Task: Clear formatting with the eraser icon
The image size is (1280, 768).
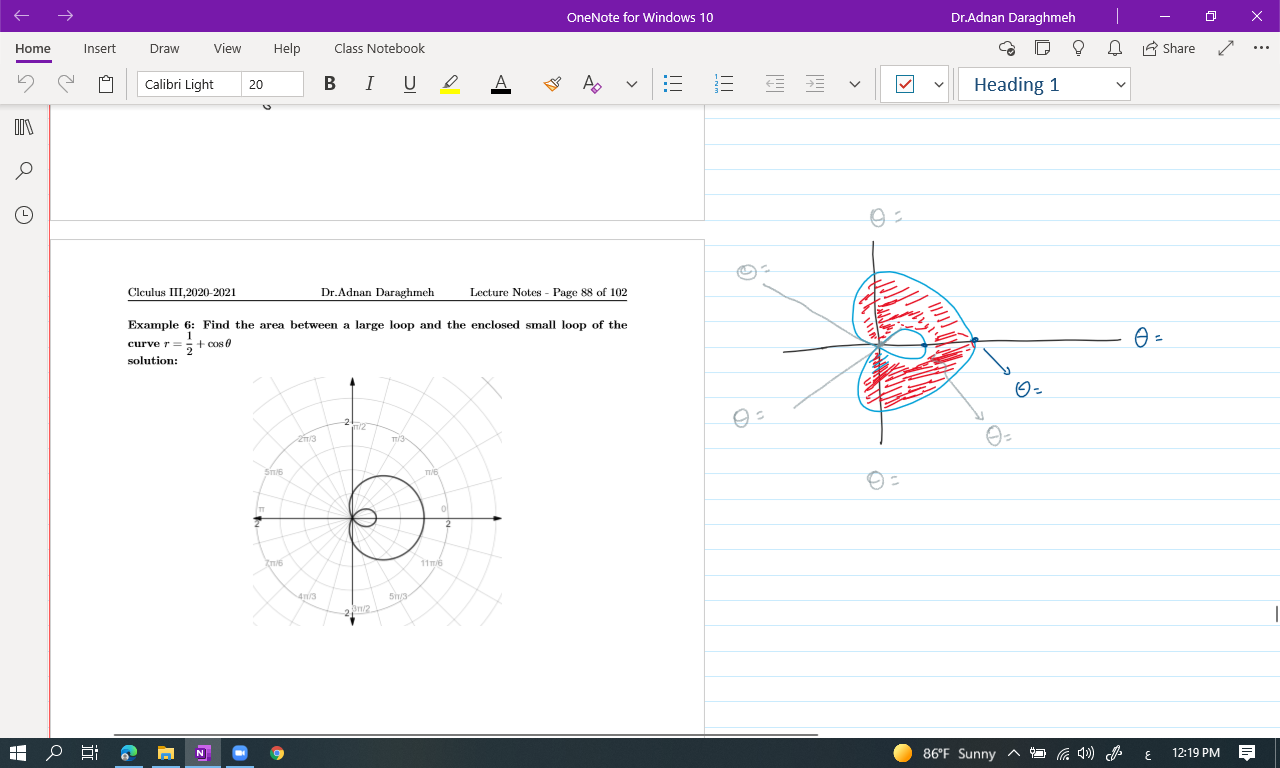Action: (592, 85)
